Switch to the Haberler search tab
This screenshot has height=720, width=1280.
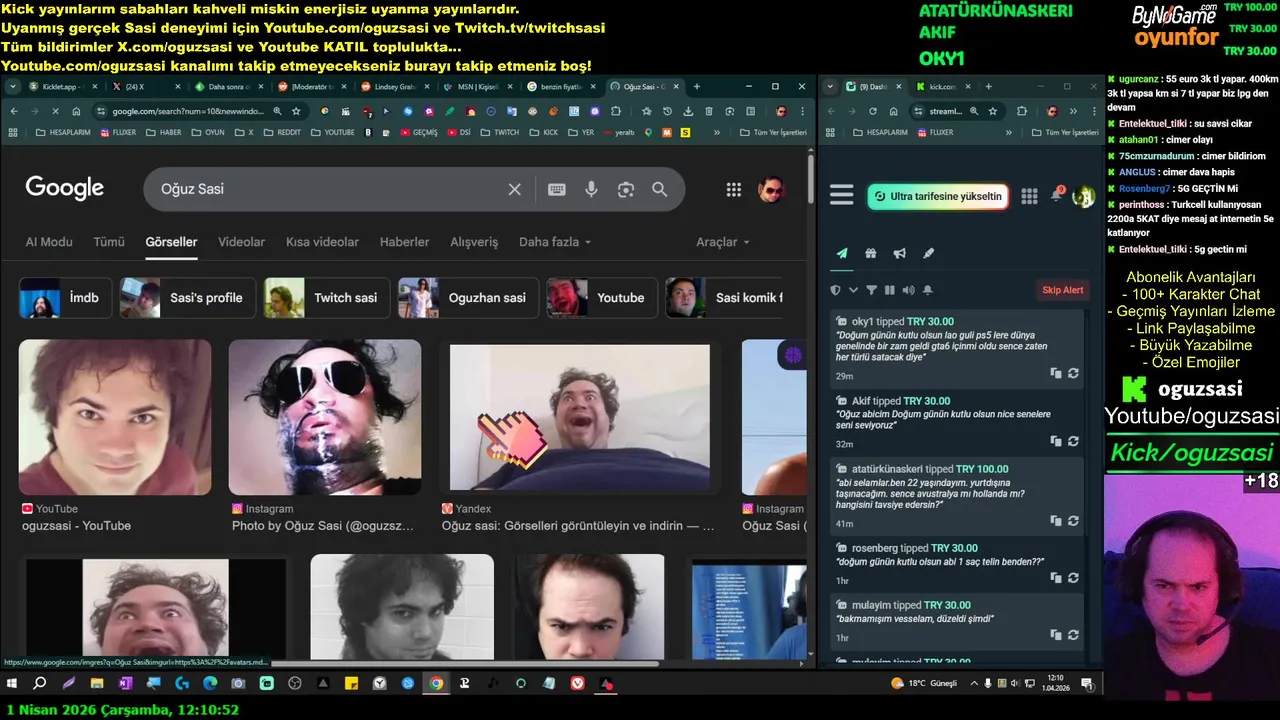click(404, 242)
